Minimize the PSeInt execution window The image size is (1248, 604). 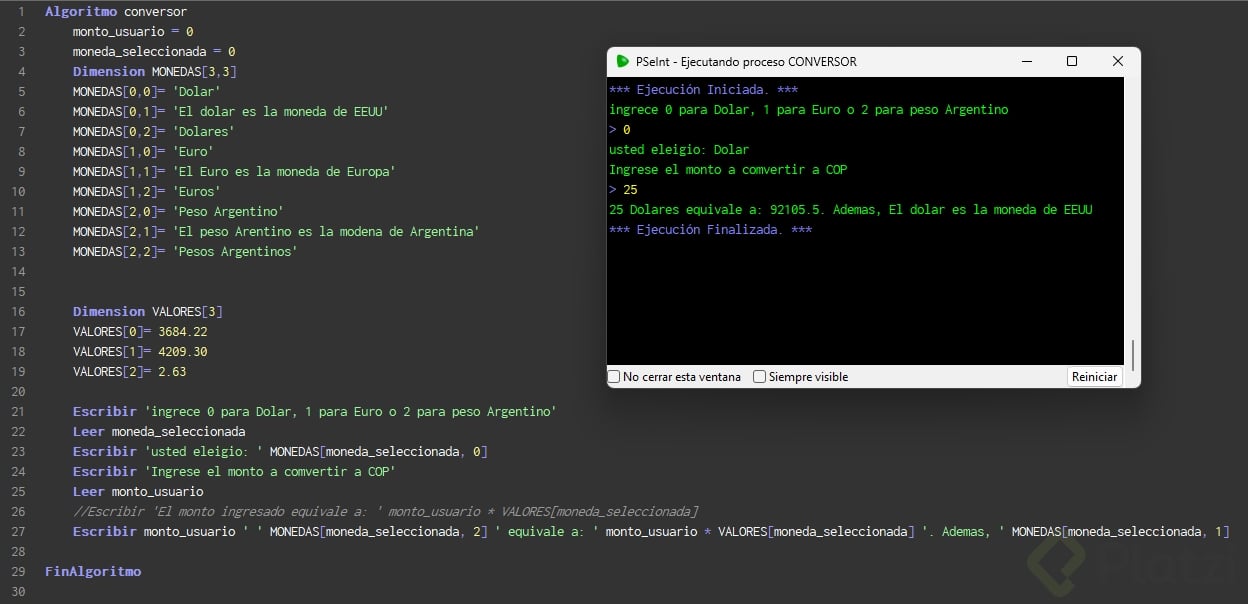1026,61
